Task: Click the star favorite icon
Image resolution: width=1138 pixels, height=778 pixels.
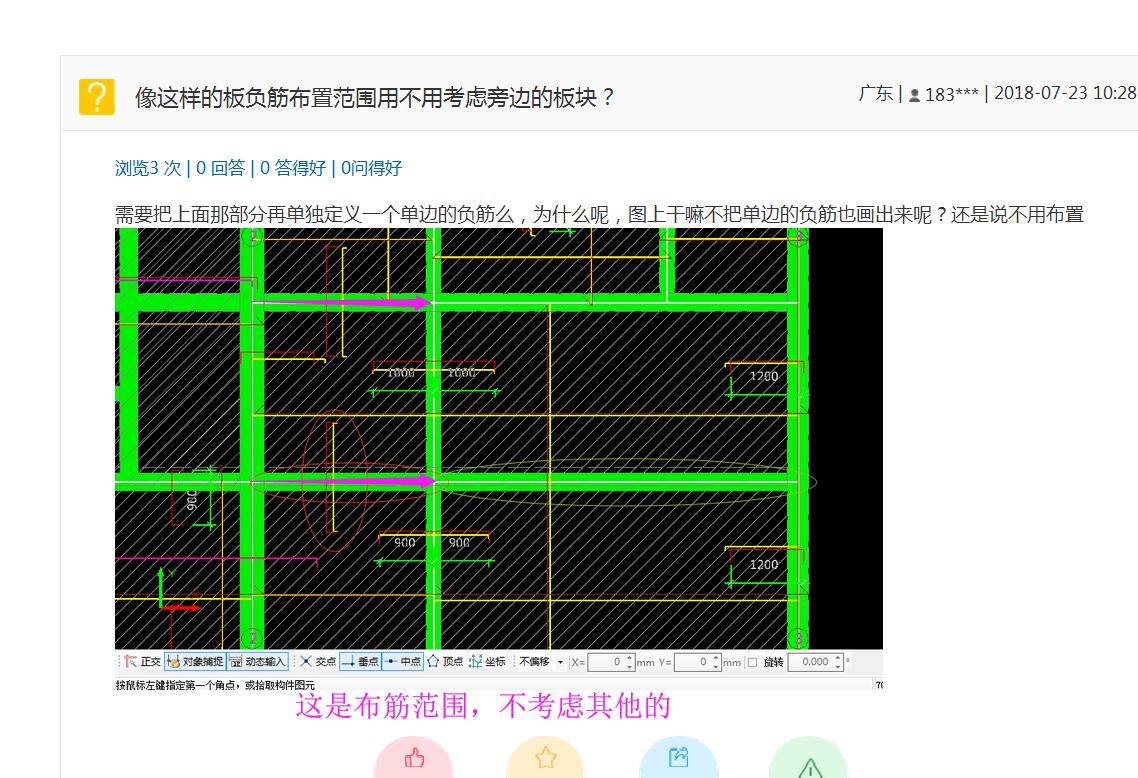Action: [545, 758]
